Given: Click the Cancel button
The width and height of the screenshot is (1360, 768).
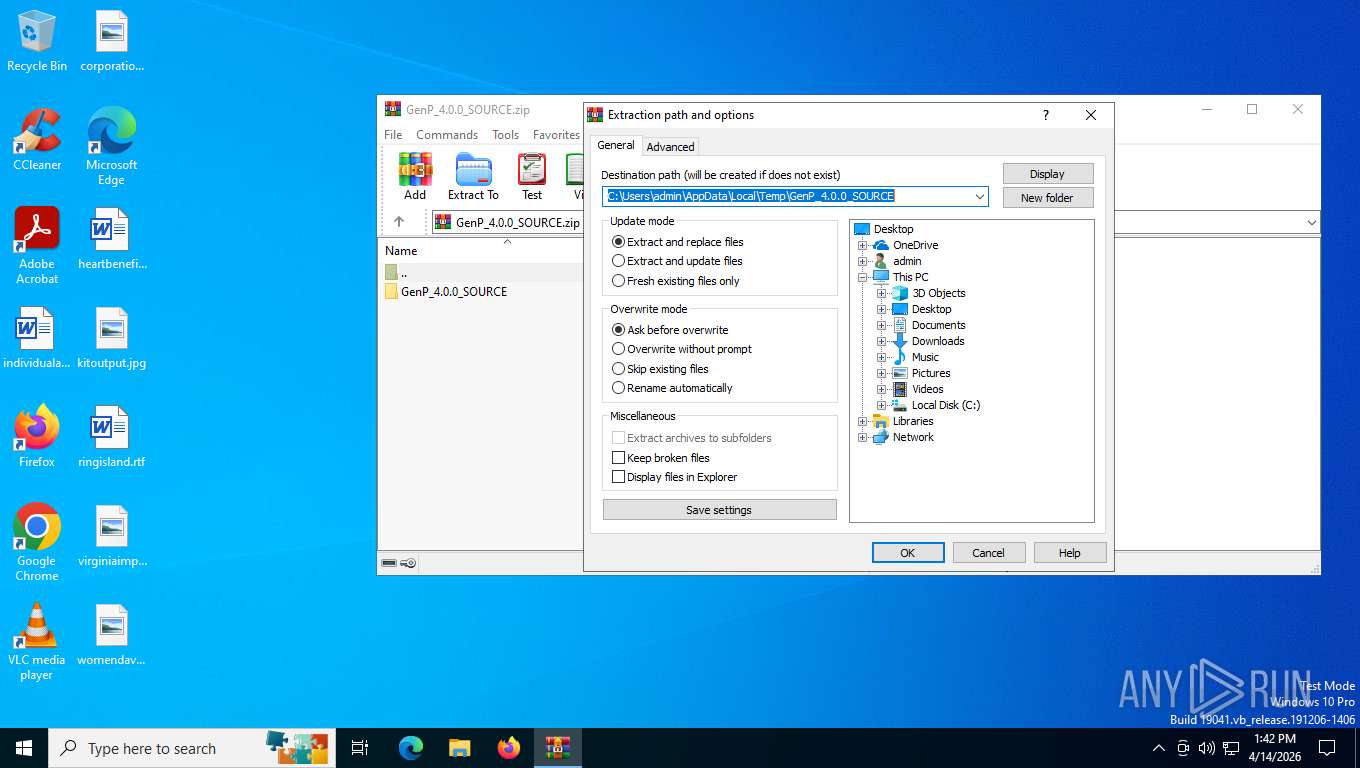Looking at the screenshot, I should [988, 553].
